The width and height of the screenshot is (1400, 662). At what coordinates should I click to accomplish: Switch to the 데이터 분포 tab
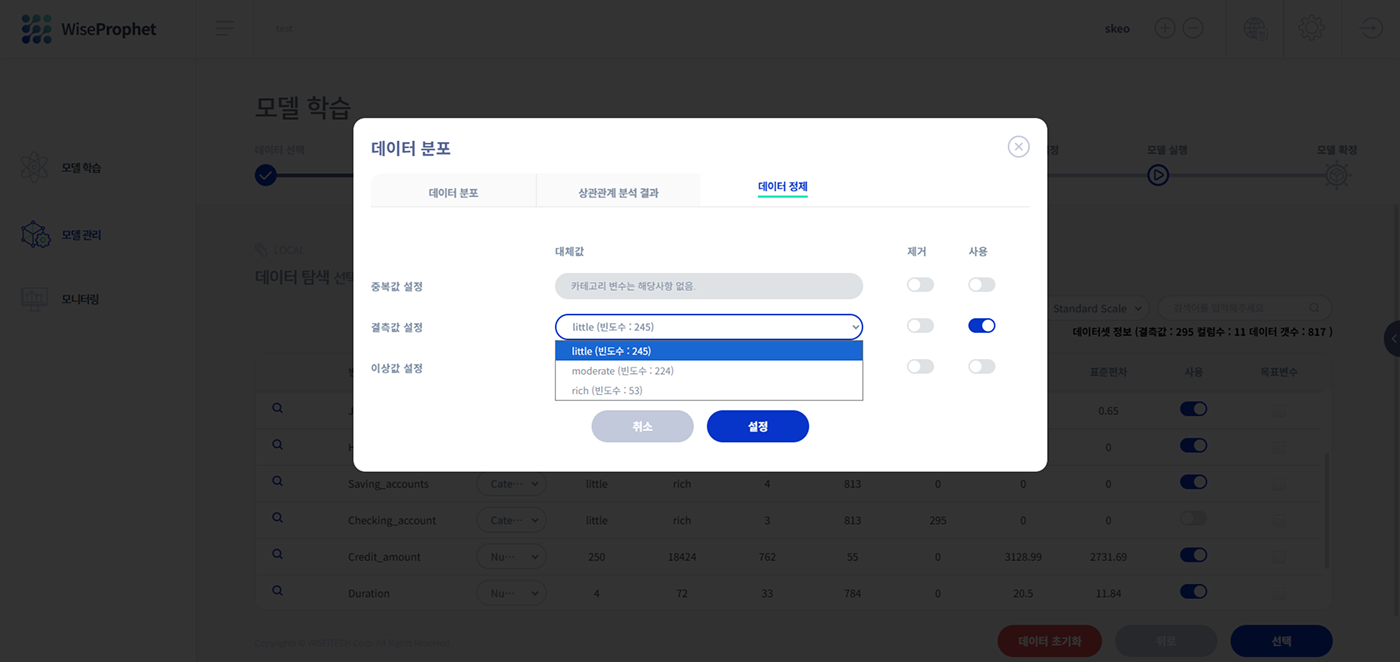coord(453,192)
